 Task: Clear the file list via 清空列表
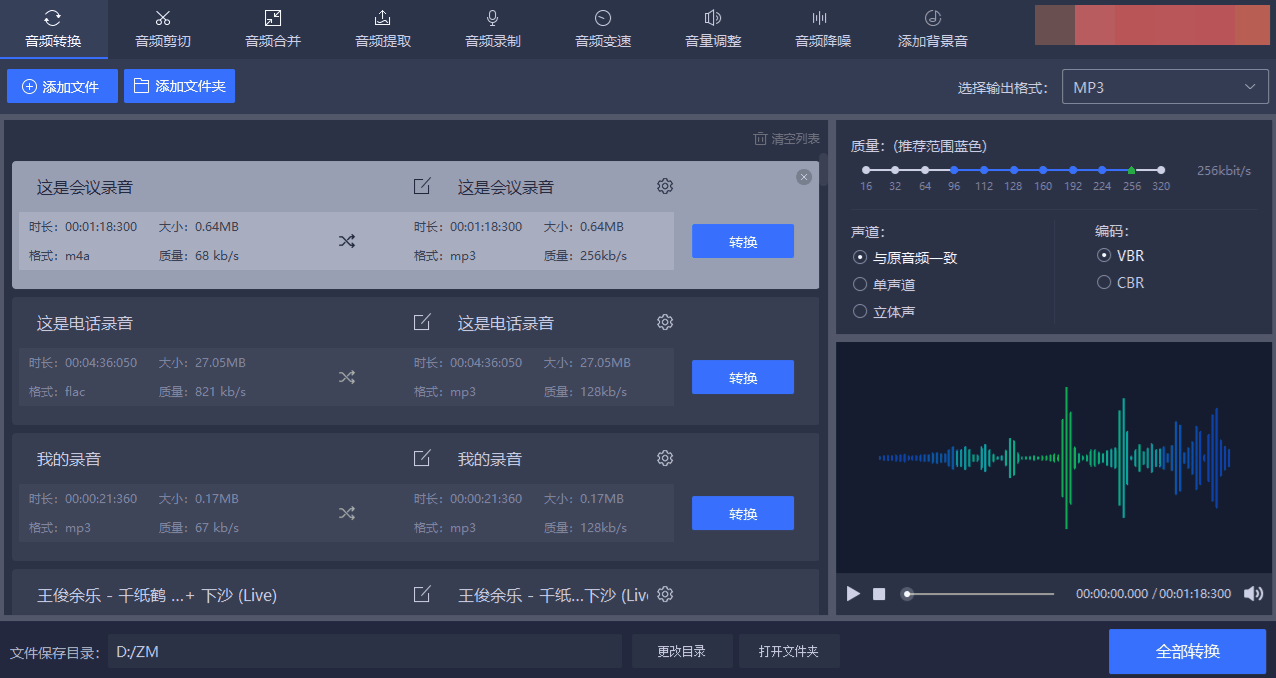pos(786,138)
